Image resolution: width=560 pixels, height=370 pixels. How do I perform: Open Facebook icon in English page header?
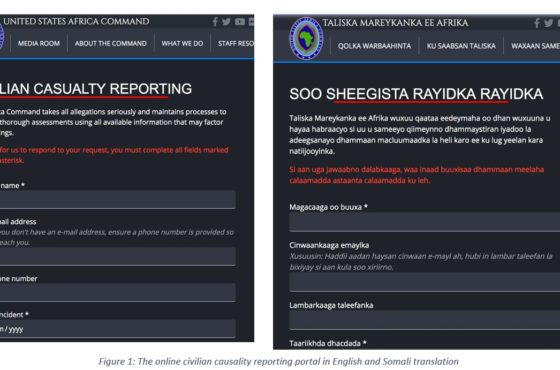[x=215, y=22]
